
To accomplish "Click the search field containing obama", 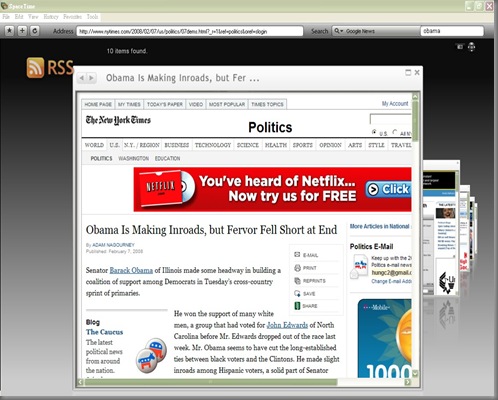I will pos(452,31).
